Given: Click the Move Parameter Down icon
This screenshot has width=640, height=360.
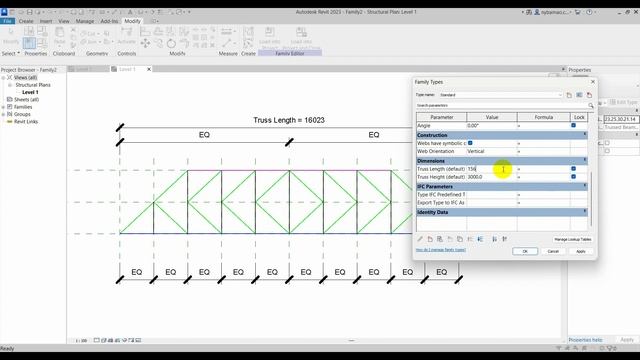Looking at the screenshot, I should [480, 239].
